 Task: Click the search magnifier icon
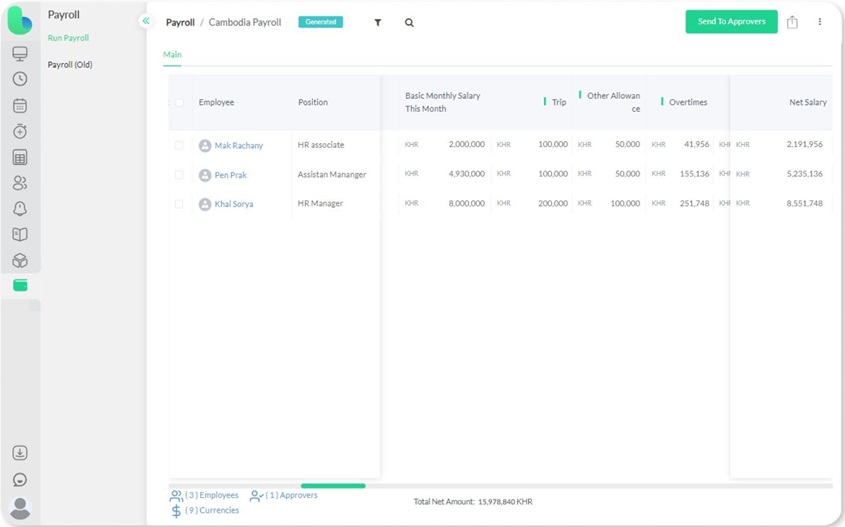point(410,23)
